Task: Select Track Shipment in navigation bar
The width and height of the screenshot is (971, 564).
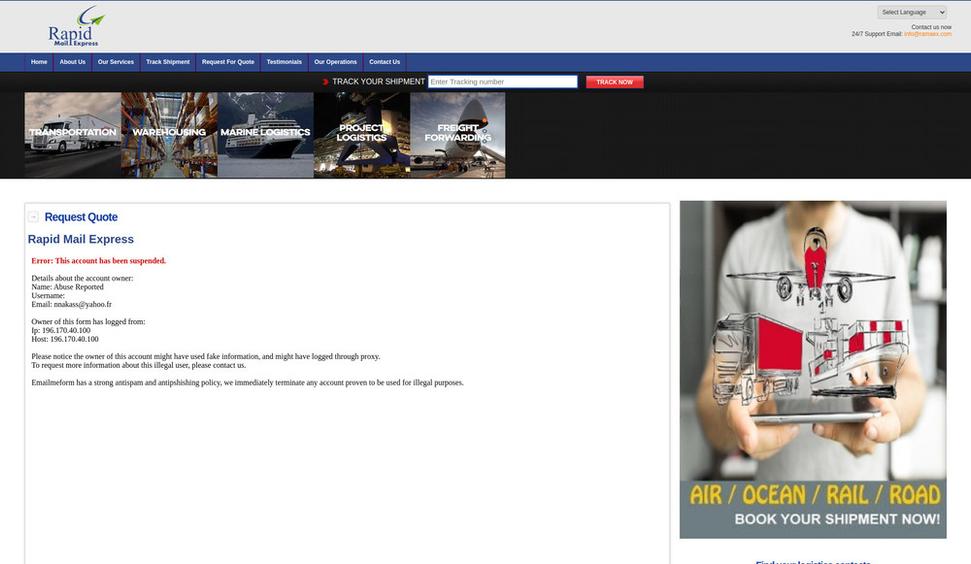Action: click(x=168, y=62)
